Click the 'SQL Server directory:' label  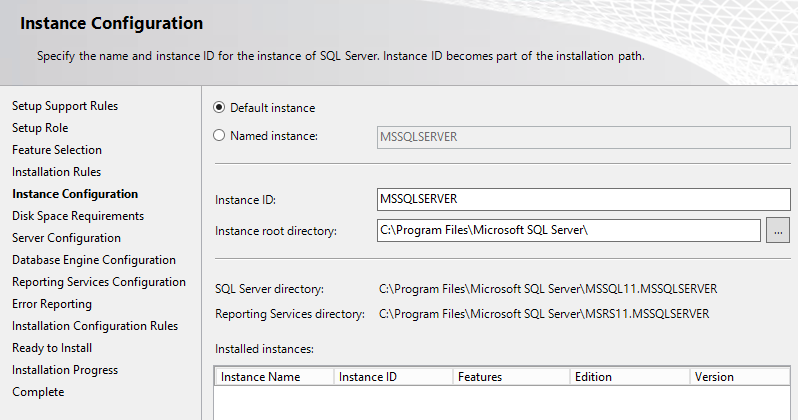[x=269, y=289]
